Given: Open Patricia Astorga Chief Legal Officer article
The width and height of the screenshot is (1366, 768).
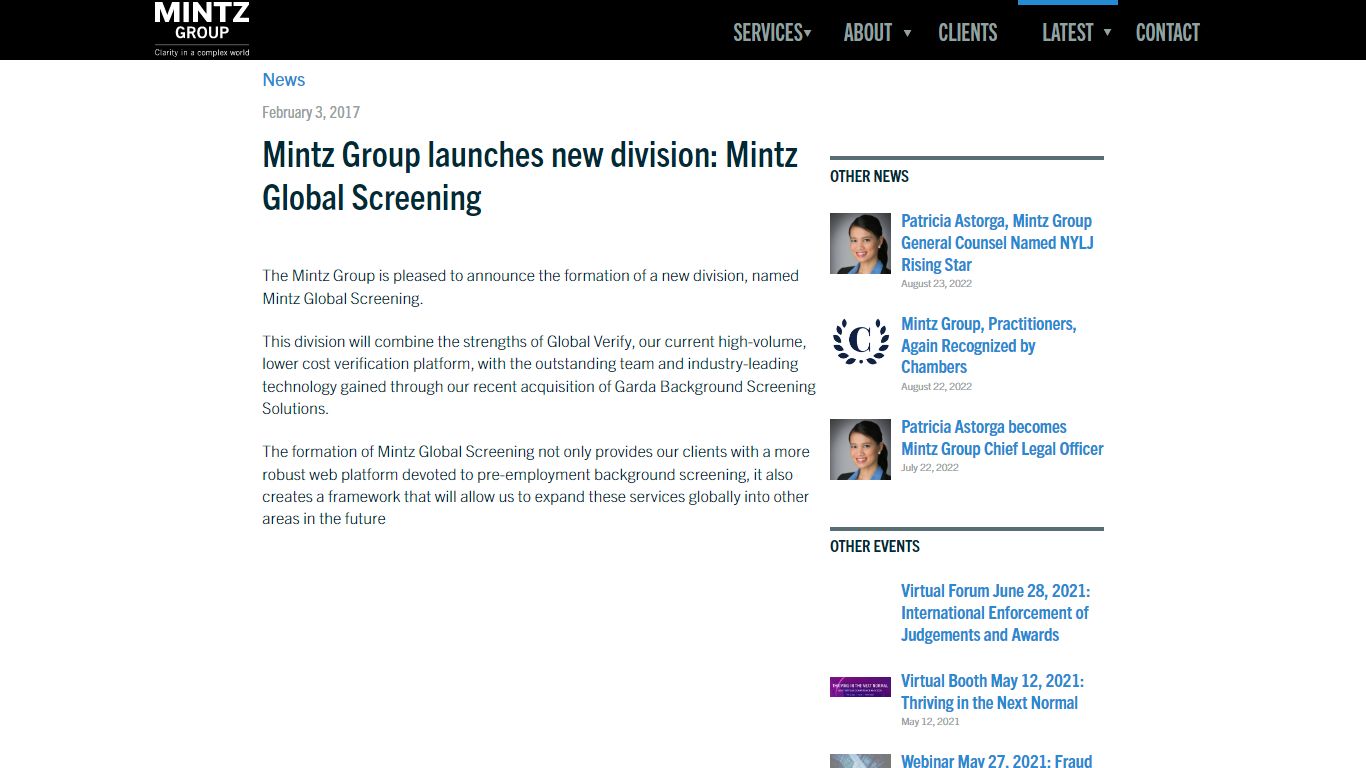Looking at the screenshot, I should click(1002, 438).
